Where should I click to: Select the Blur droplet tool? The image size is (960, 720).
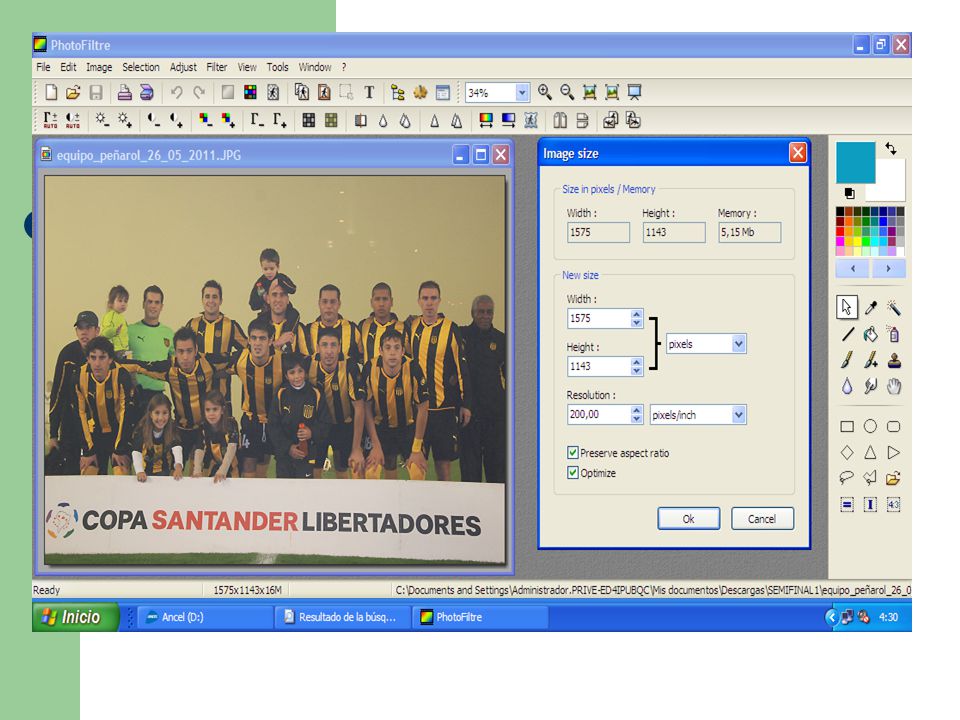pos(847,386)
